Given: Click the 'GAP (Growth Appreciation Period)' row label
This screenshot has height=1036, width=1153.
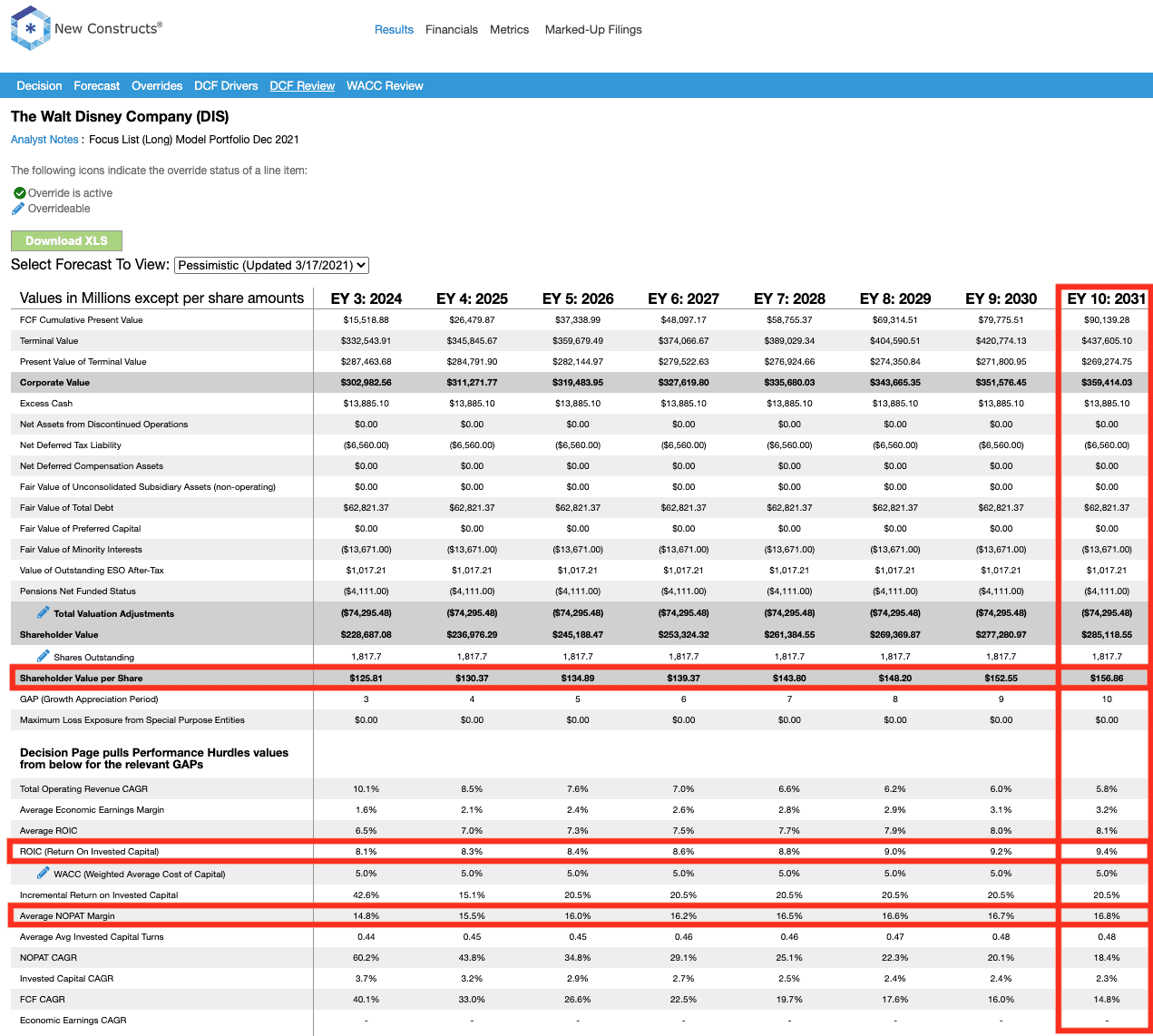Looking at the screenshot, I should tap(89, 699).
